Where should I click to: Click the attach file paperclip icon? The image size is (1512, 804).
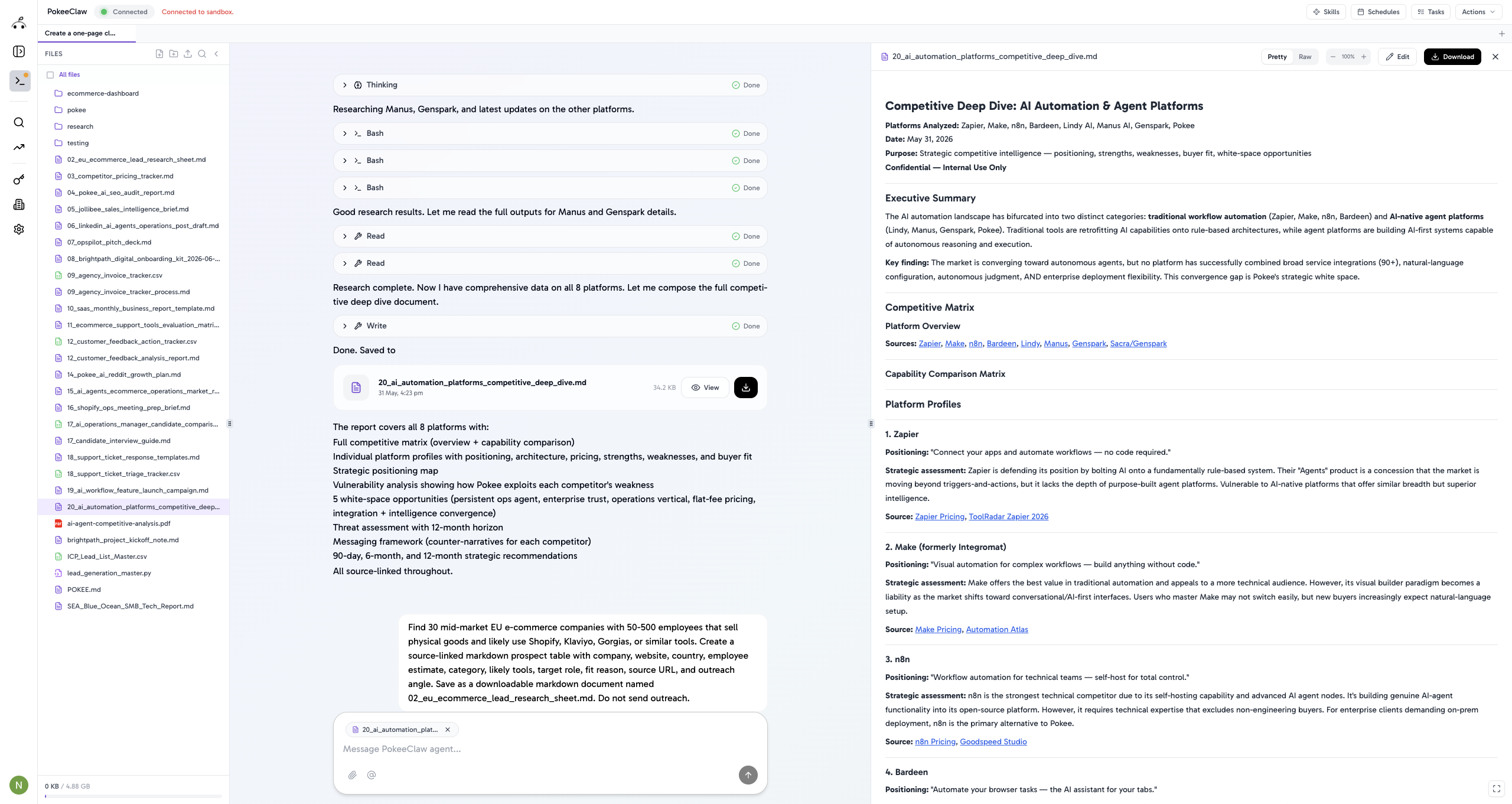coord(353,775)
